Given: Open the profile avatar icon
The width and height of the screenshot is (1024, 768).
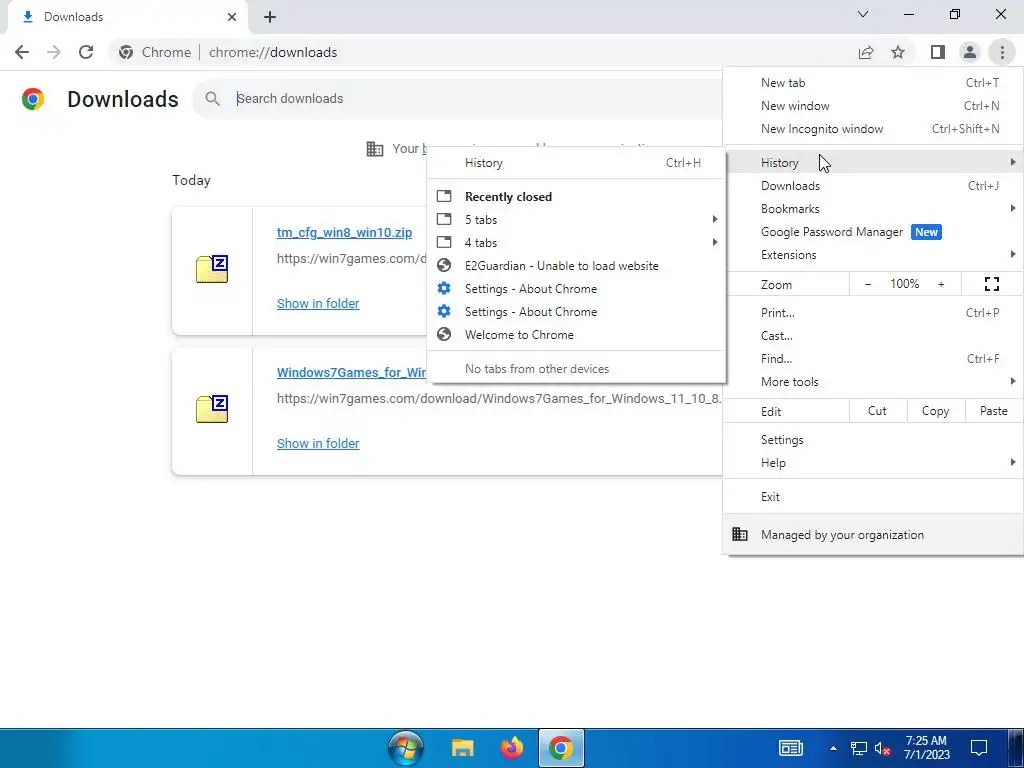Looking at the screenshot, I should pos(970,52).
